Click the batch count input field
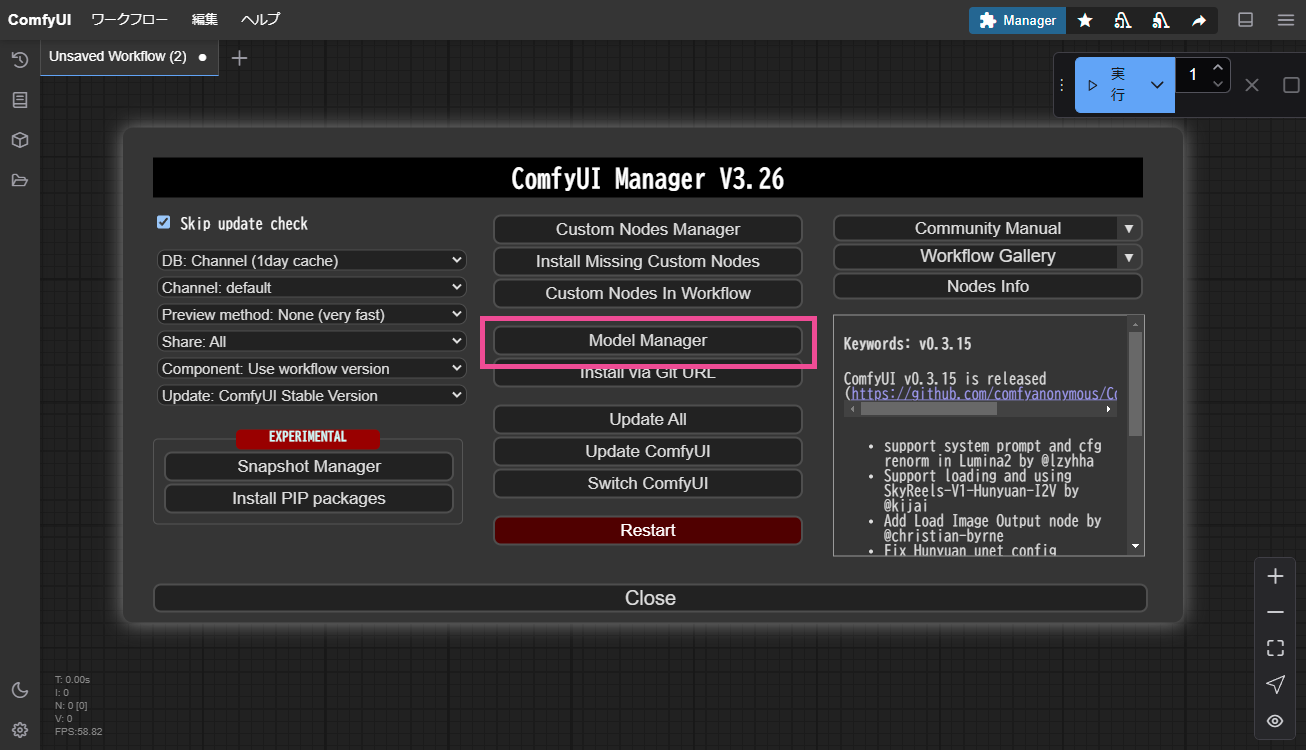 pos(1192,75)
